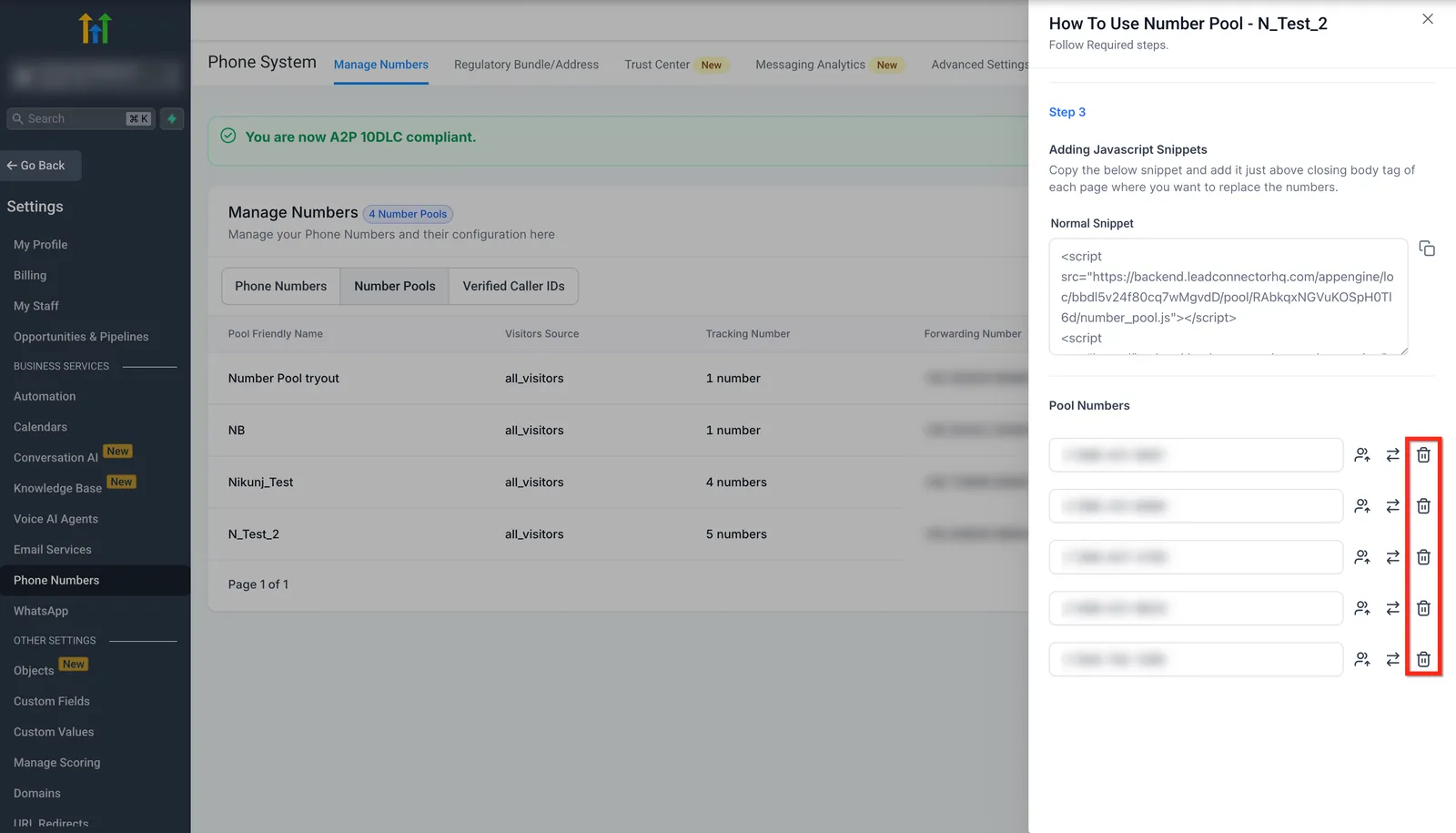Click the assign-user icon of the fifth pool number
The height and width of the screenshot is (833, 1456).
tap(1362, 658)
